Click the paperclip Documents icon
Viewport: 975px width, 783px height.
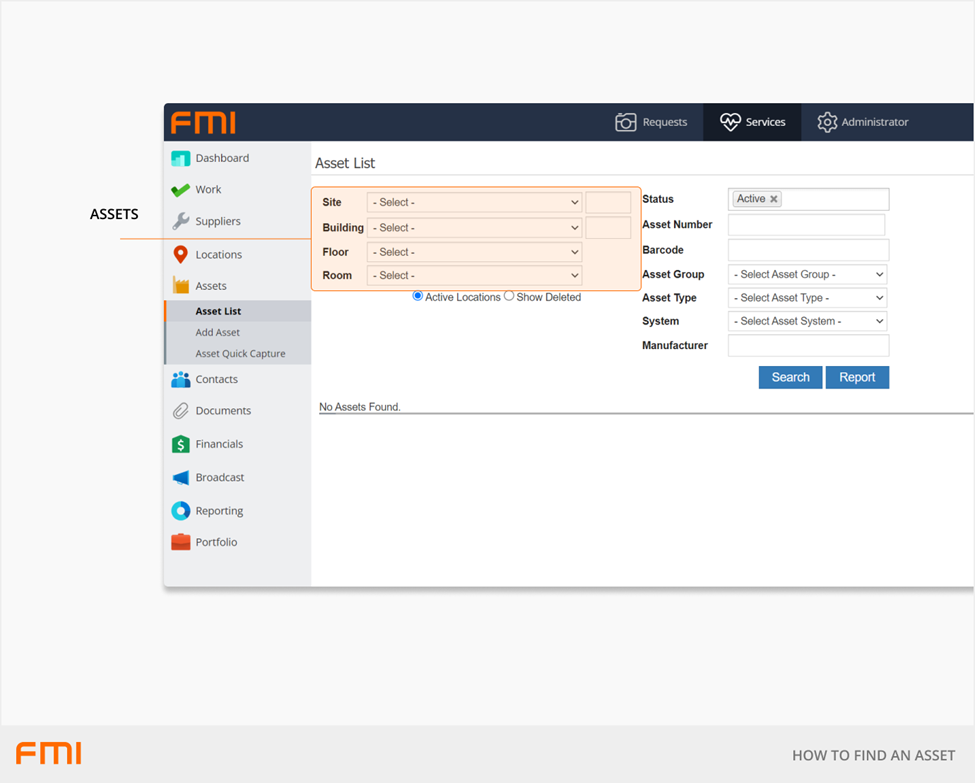[x=180, y=411]
